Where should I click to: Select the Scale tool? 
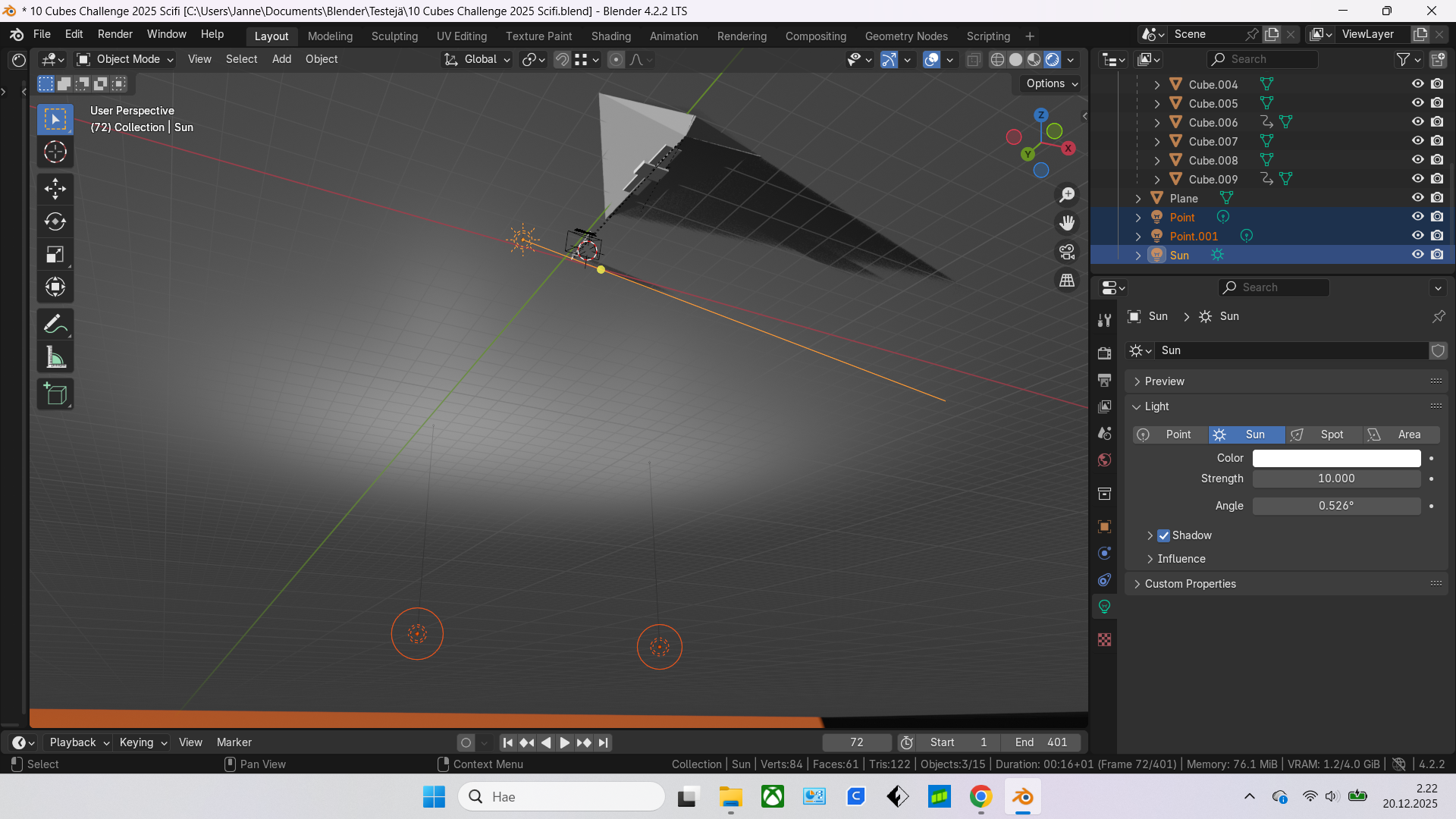55,254
